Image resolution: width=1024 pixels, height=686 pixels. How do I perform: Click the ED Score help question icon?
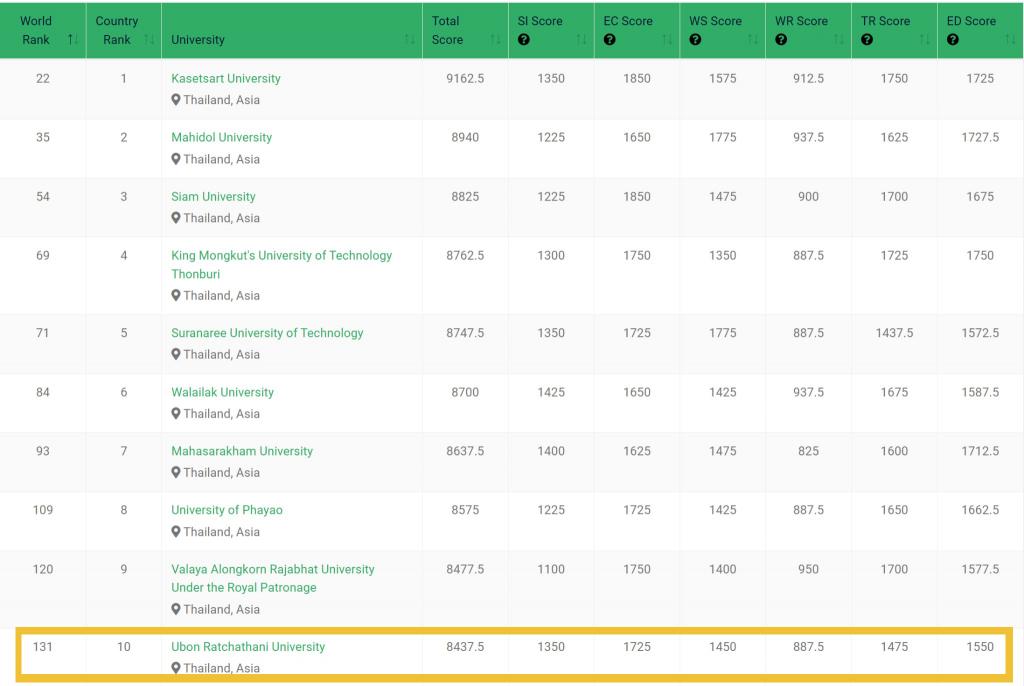coord(953,40)
